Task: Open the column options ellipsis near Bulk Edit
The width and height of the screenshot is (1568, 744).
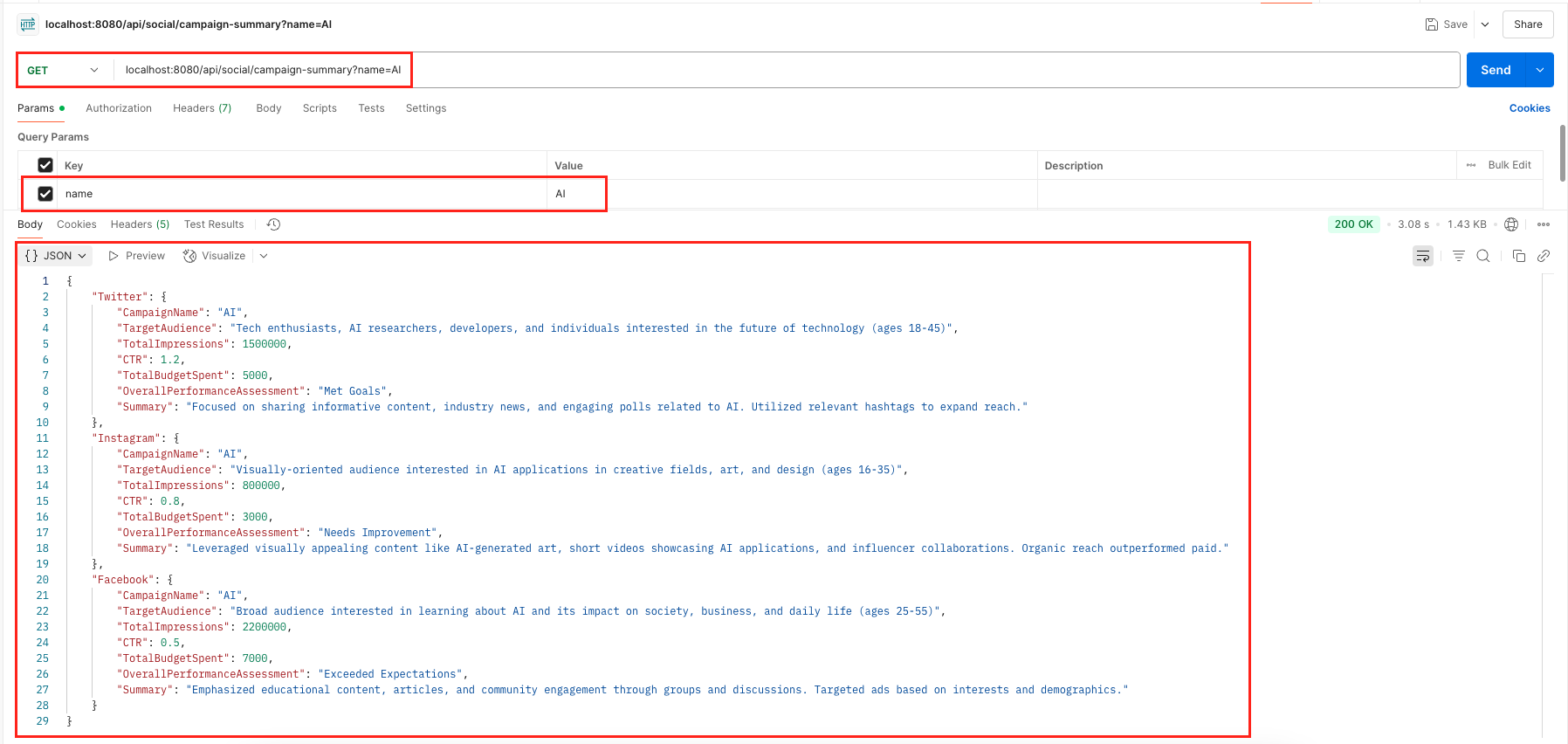Action: tap(1471, 165)
